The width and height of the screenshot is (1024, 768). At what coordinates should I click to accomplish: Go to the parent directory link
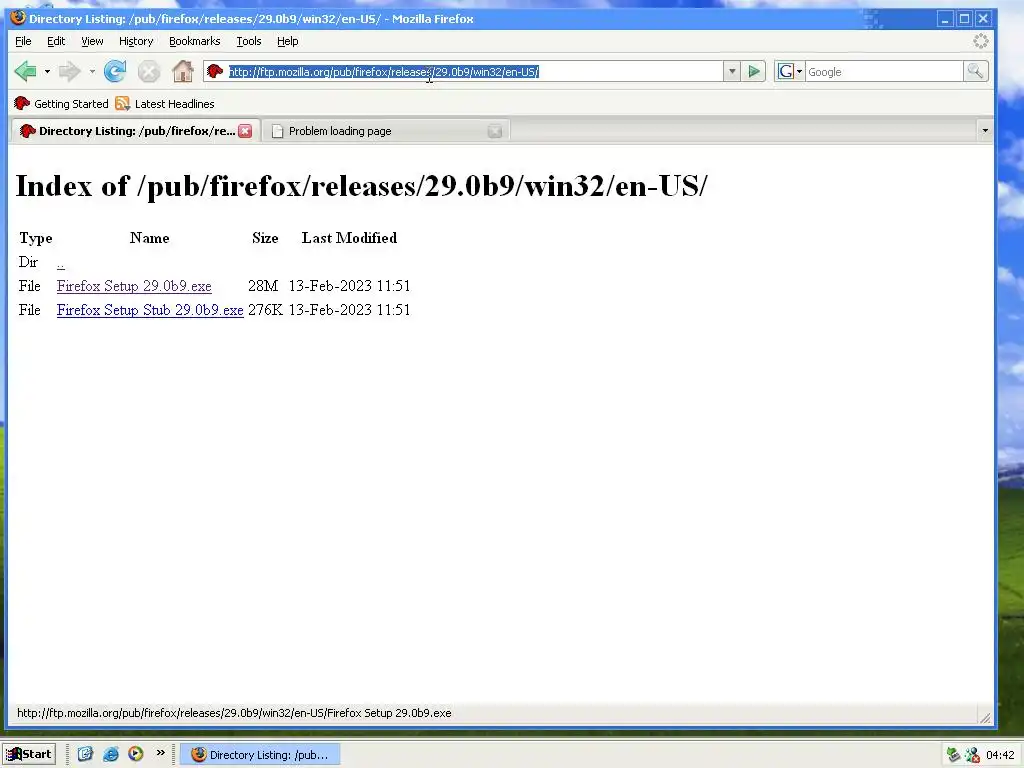pyautogui.click(x=61, y=263)
